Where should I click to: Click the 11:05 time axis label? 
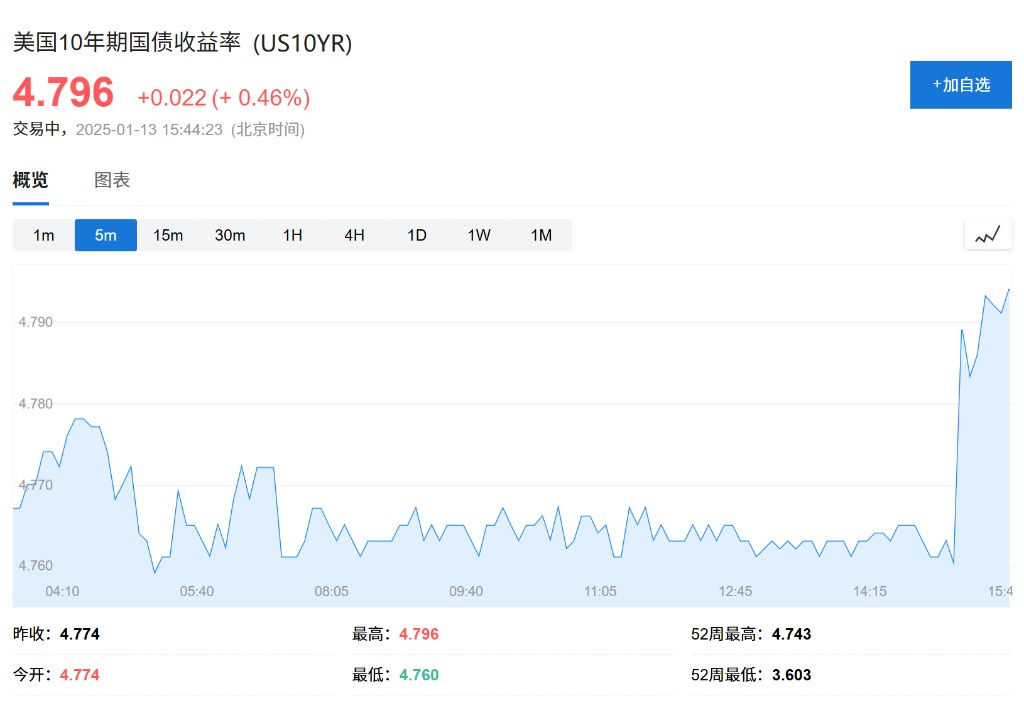point(600,591)
